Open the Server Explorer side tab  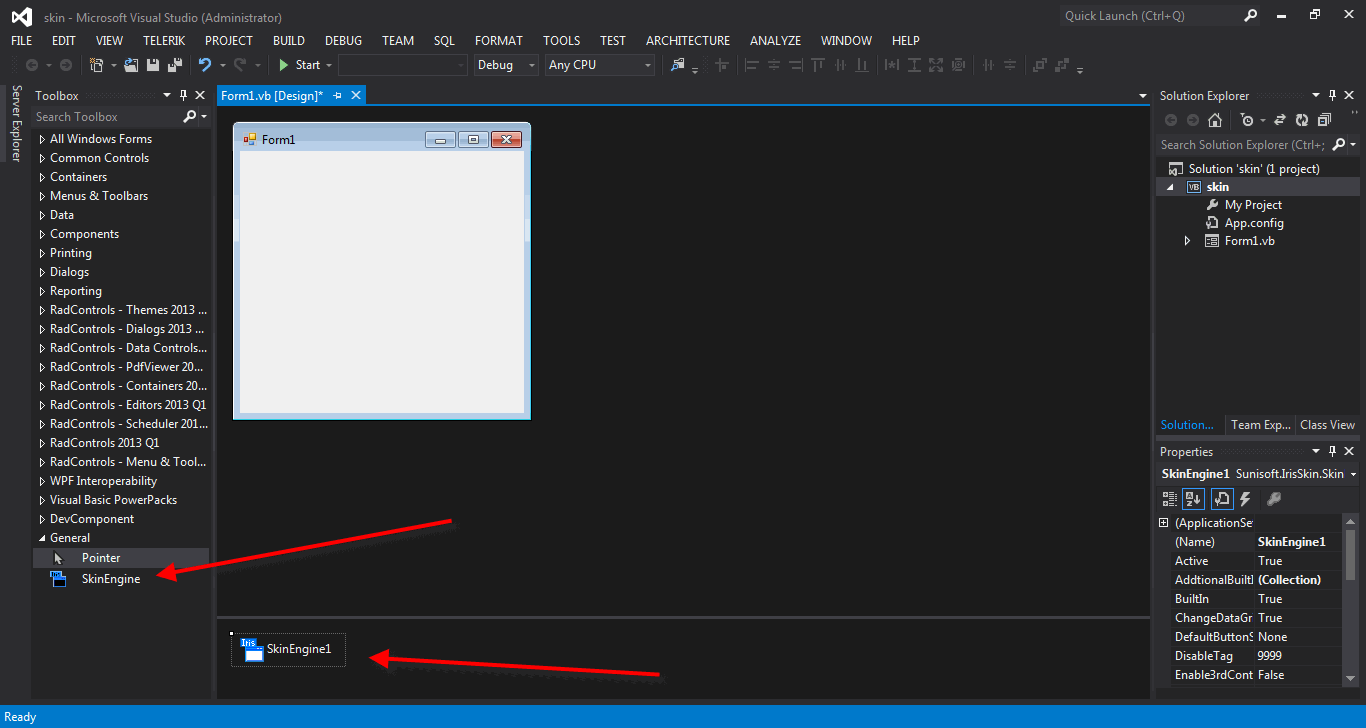16,123
